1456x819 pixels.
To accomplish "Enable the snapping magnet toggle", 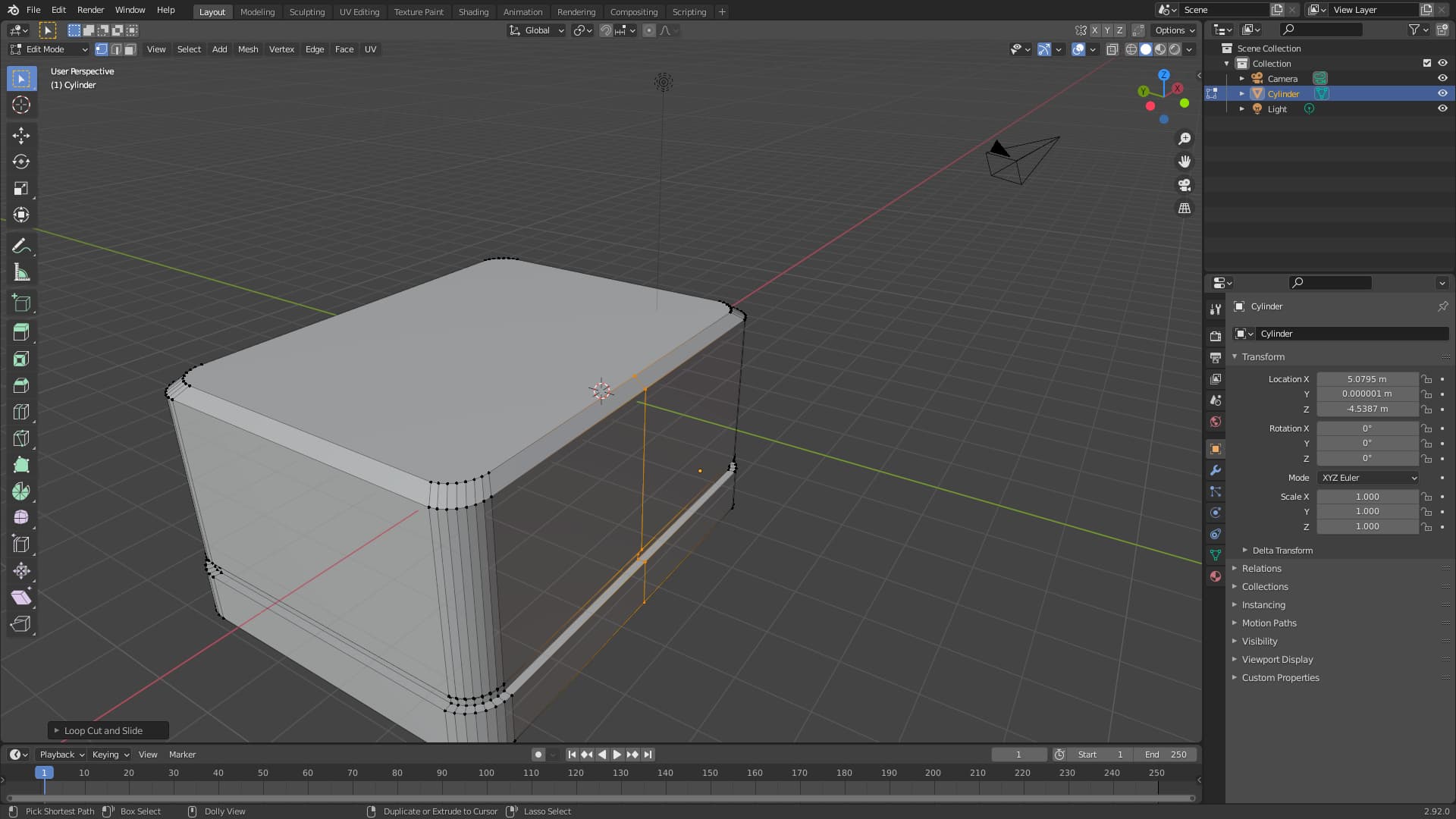I will (606, 30).
